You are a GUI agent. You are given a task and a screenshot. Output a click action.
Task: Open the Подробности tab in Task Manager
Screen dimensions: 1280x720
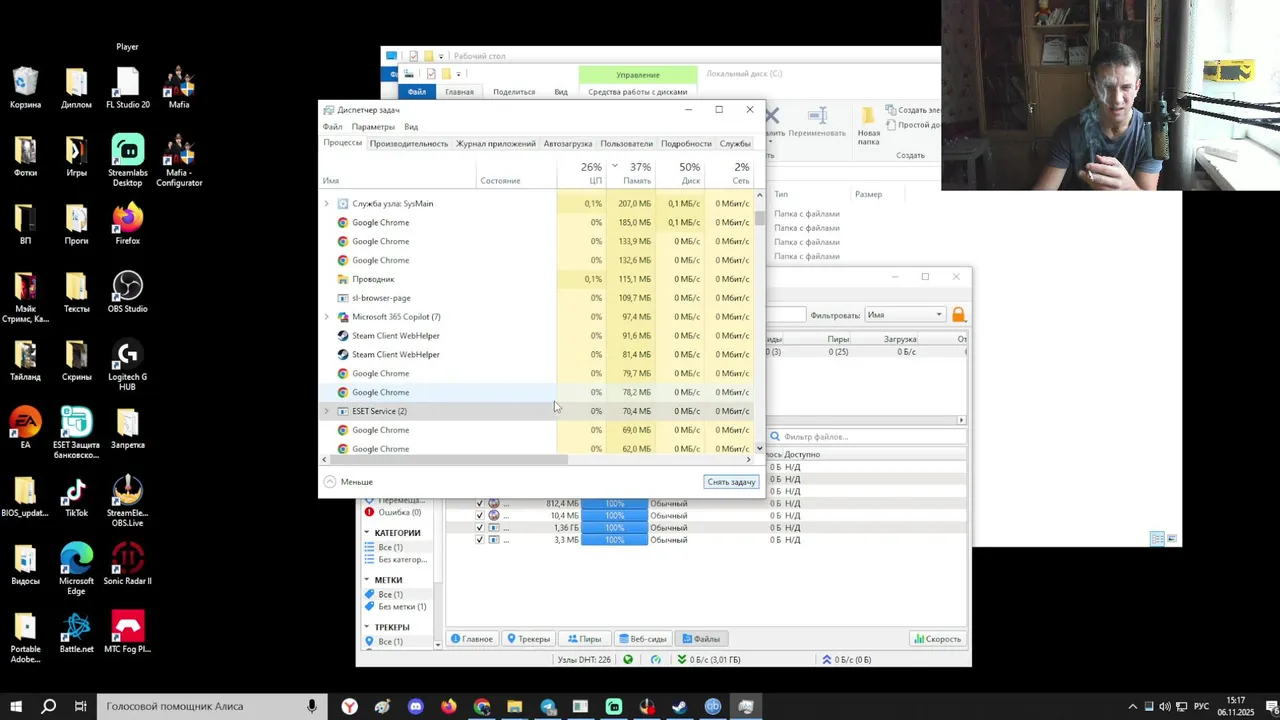[686, 144]
